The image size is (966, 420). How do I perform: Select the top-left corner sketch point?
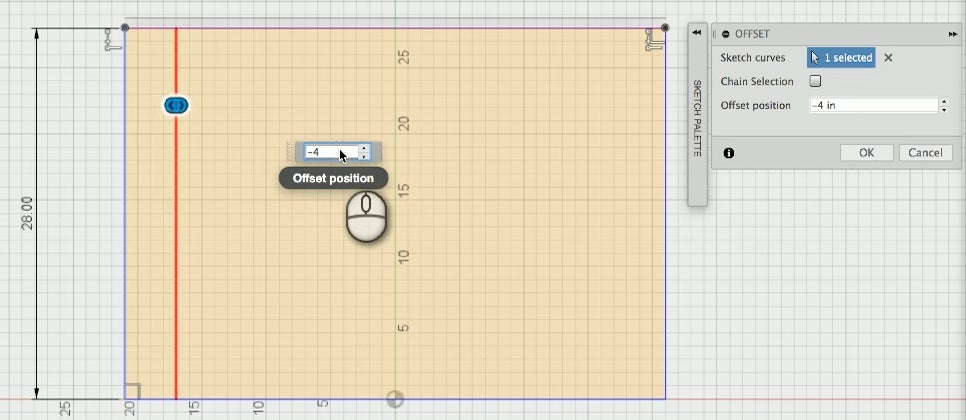click(x=124, y=28)
